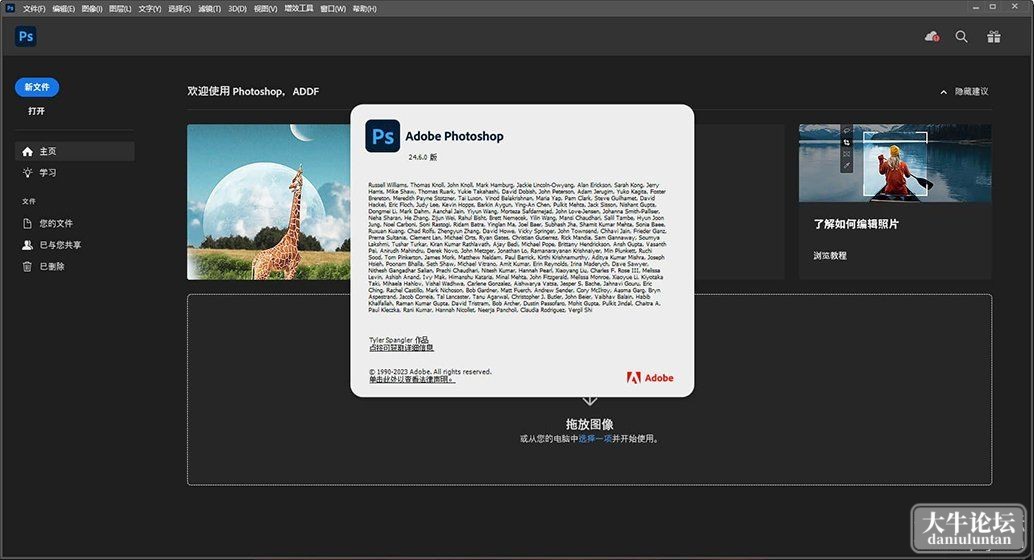
Task: Click the 点按可获取详细信息 link in About dialog
Action: pyautogui.click(x=401, y=348)
